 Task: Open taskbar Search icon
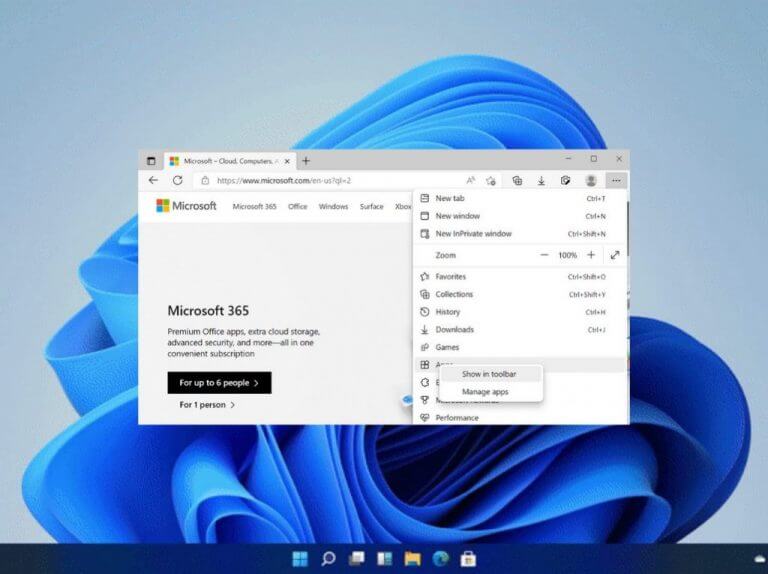pyautogui.click(x=328, y=559)
